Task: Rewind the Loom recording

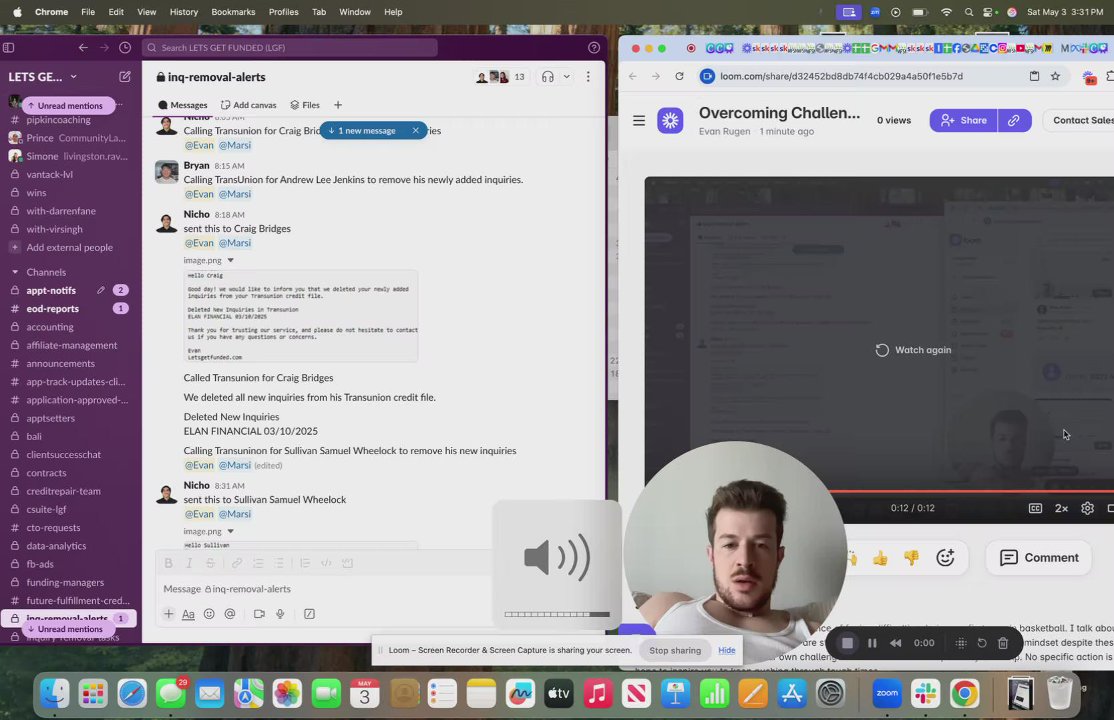Action: click(895, 643)
